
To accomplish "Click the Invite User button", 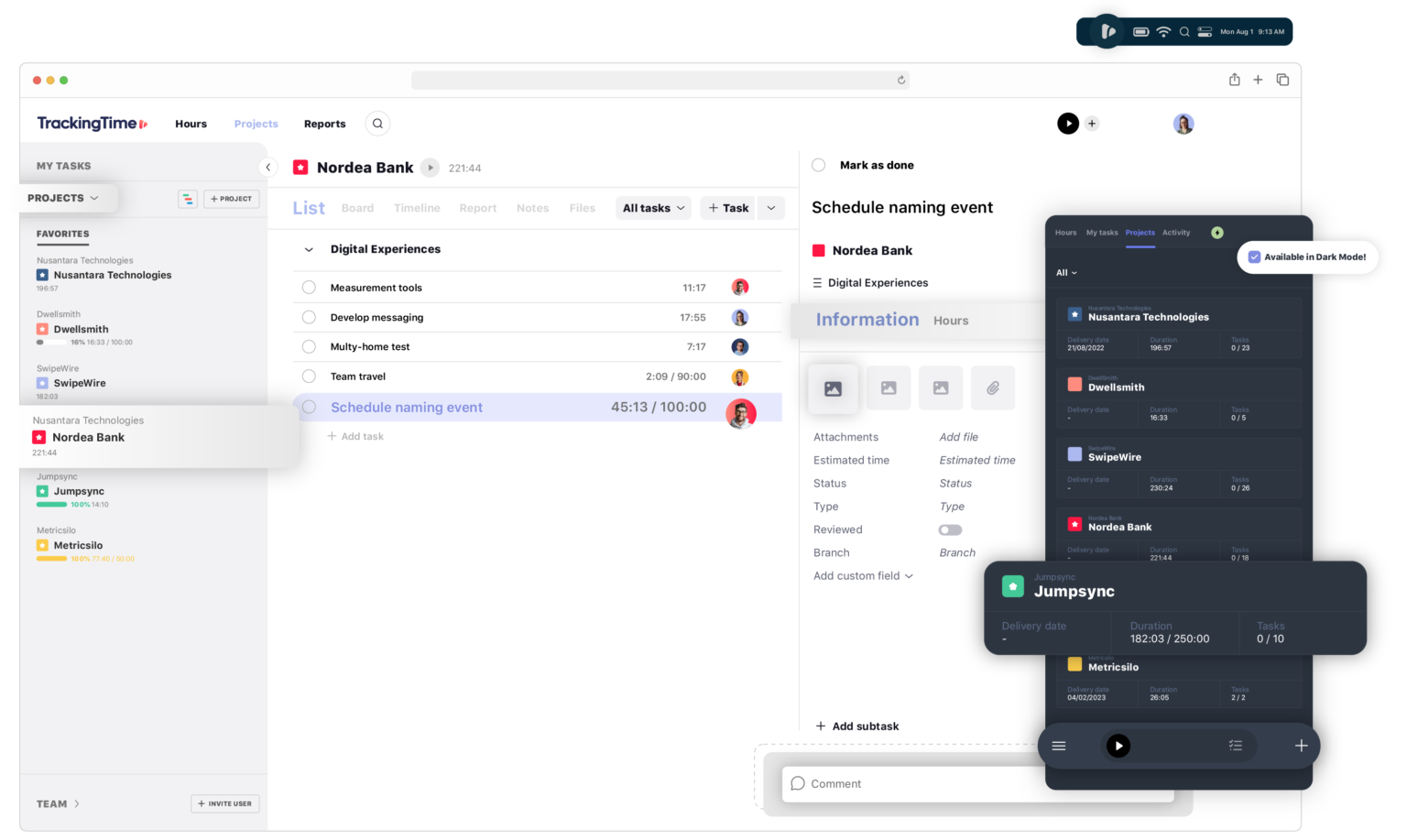I will click(x=224, y=803).
